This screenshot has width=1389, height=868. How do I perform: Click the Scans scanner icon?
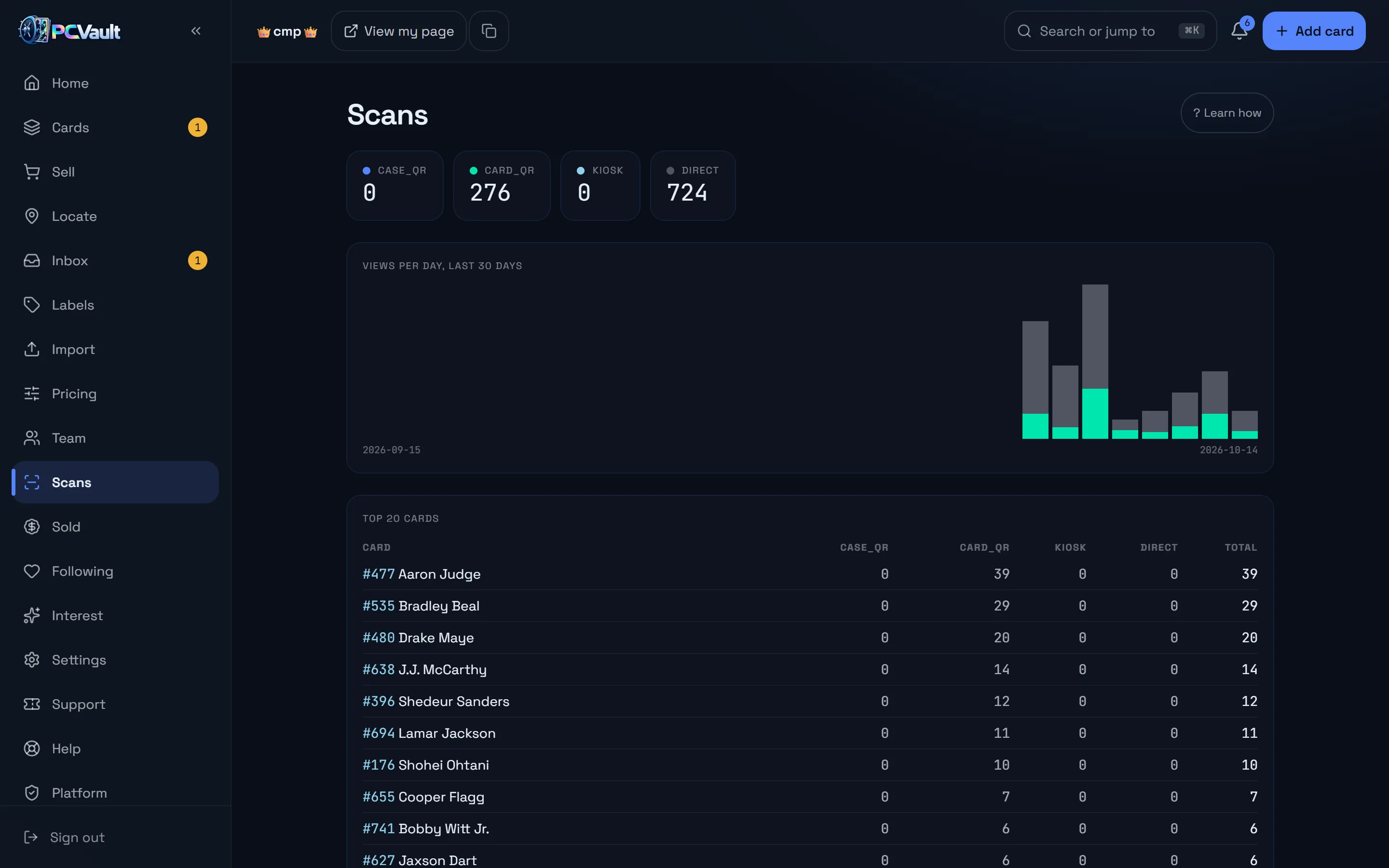[x=31, y=482]
